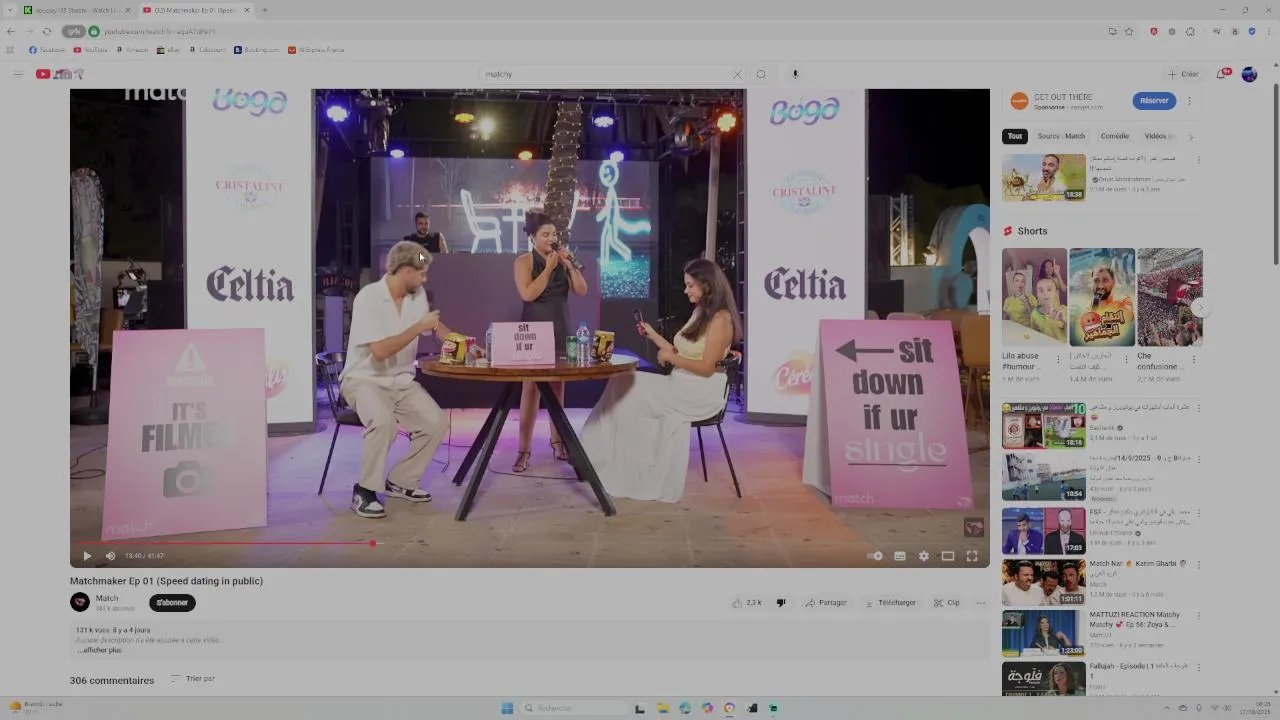The image size is (1280, 720).
Task: Toggle subtitles button in player
Action: coord(900,556)
